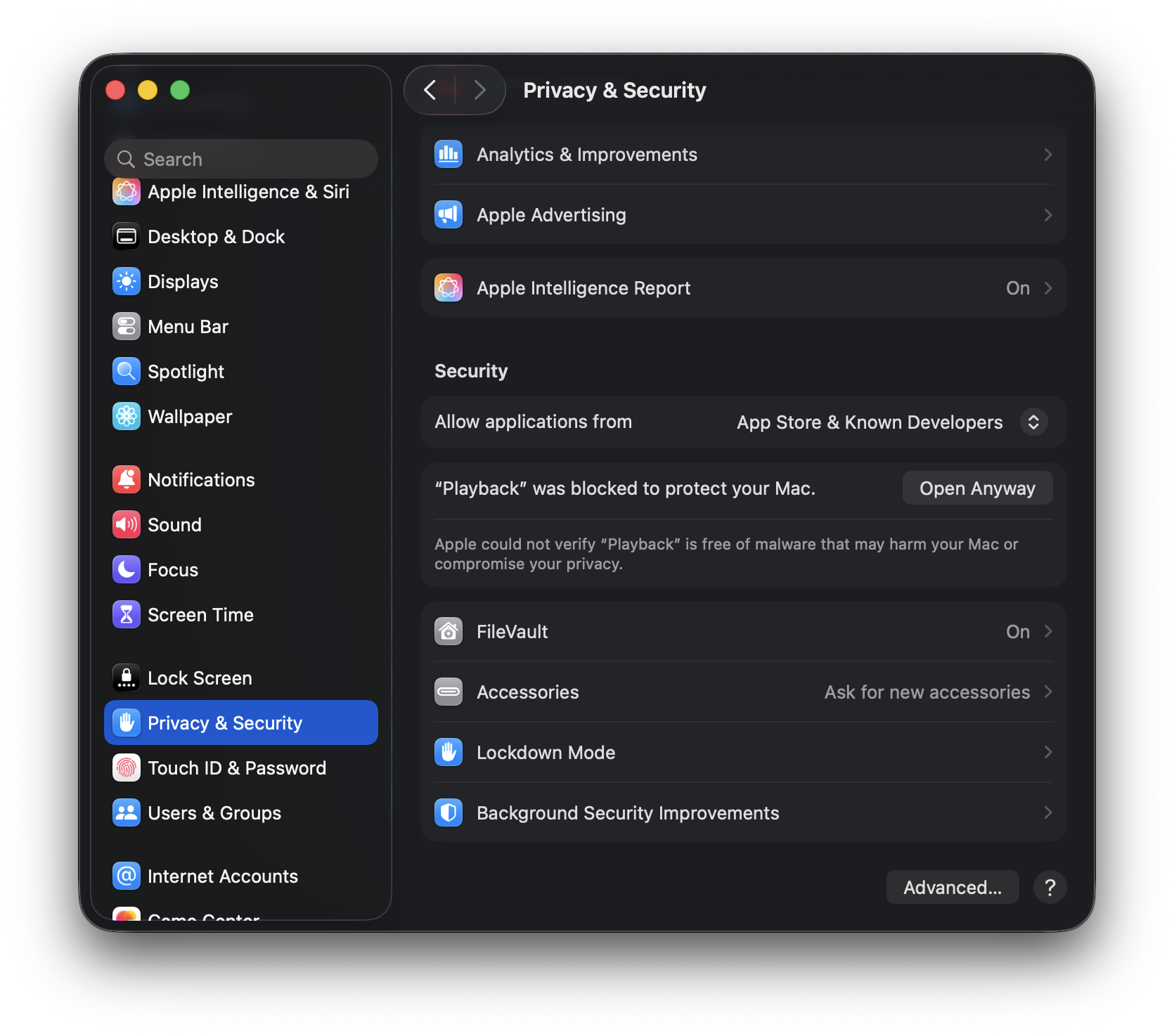The width and height of the screenshot is (1174, 1036).
Task: Select Displays in the sidebar
Action: pos(241,282)
